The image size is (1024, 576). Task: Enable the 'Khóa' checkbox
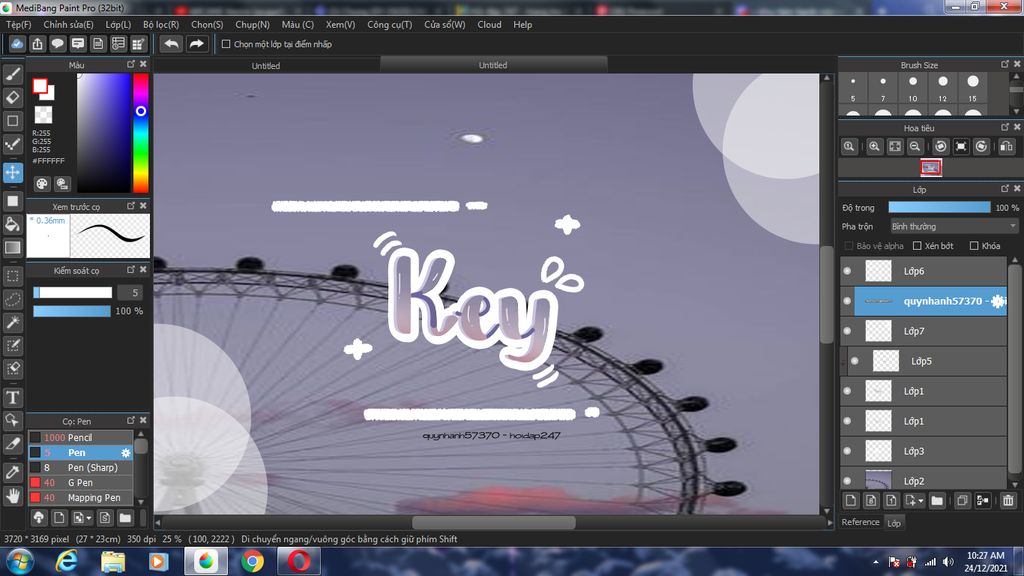coord(974,246)
